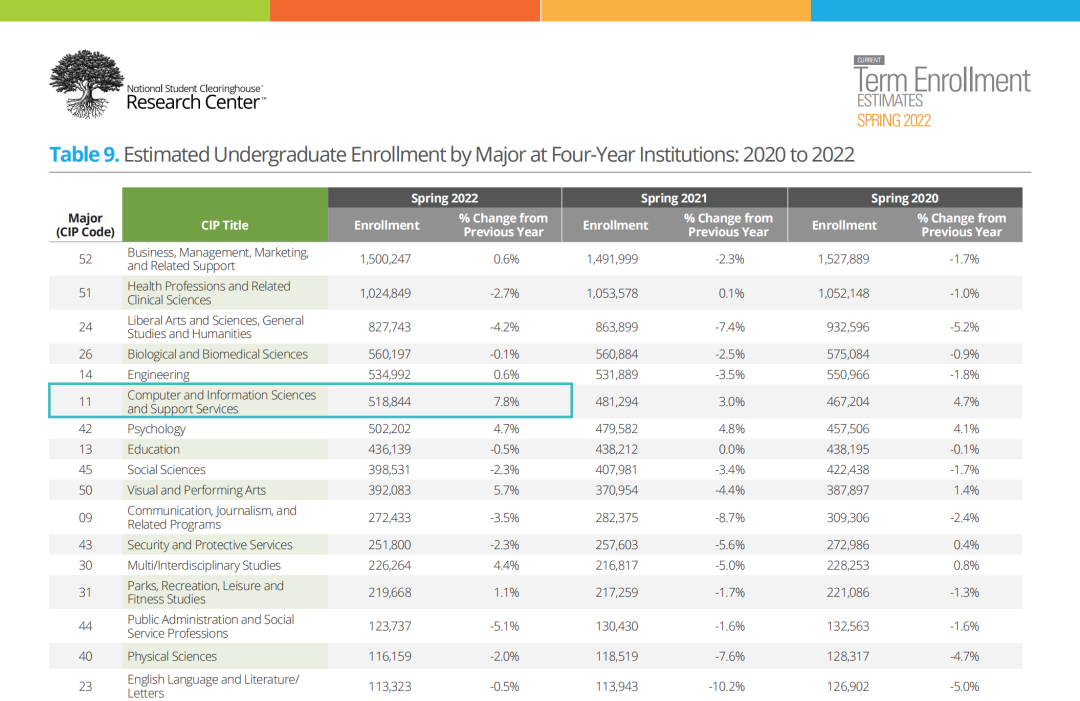Select the Visual and Performing Arts row
Viewport: 1080px width, 701px height.
(197, 490)
